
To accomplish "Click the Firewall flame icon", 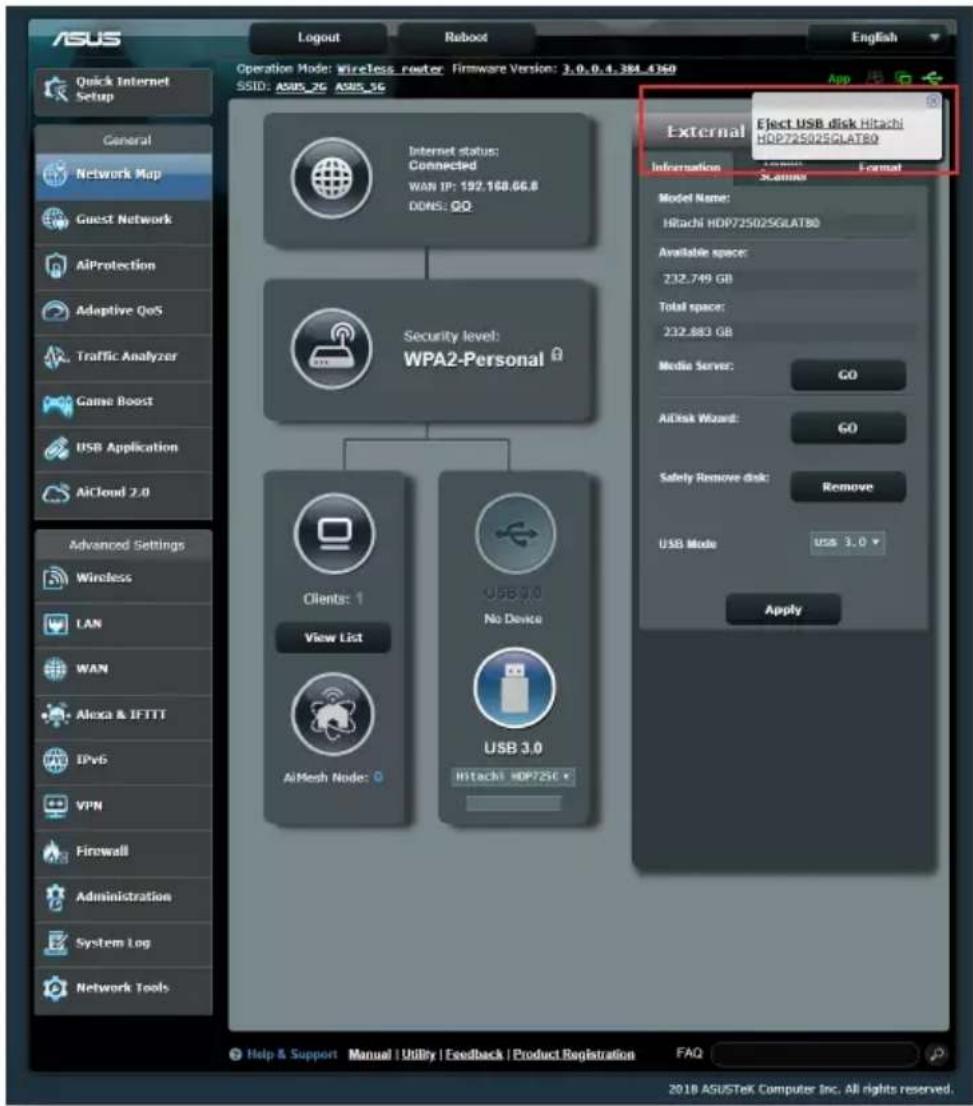I will click(54, 851).
